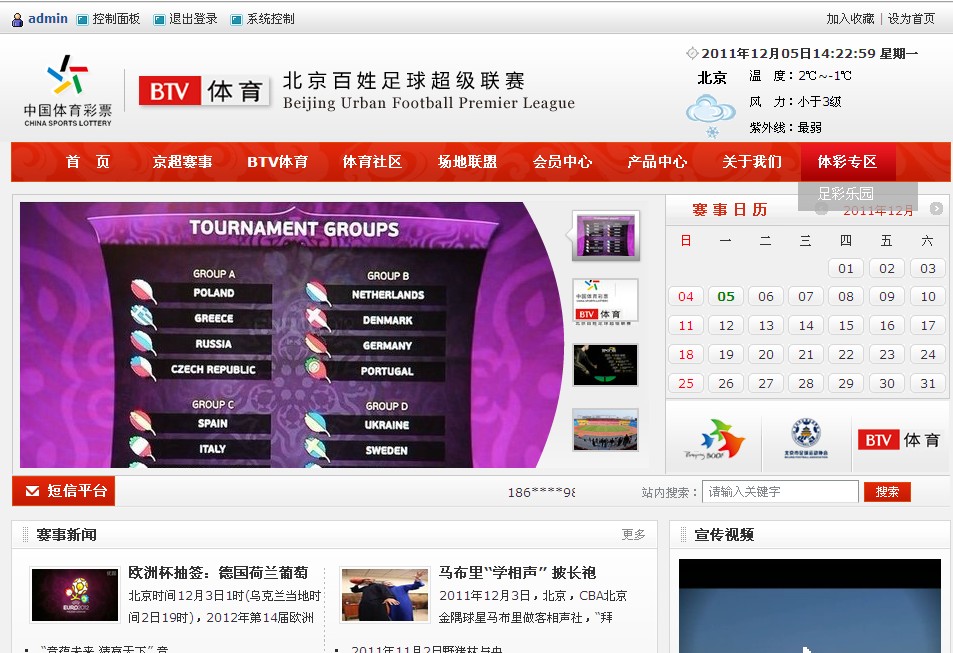Select Sunday 04 in calendar
The image size is (953, 653).
(686, 296)
